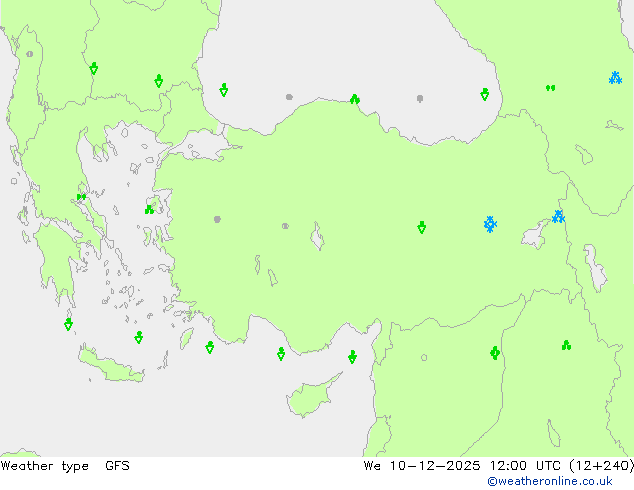Select the green shower symbol off Bulgaria's Black Sea coast
Image resolution: width=634 pixels, height=490 pixels.
coord(224,90)
